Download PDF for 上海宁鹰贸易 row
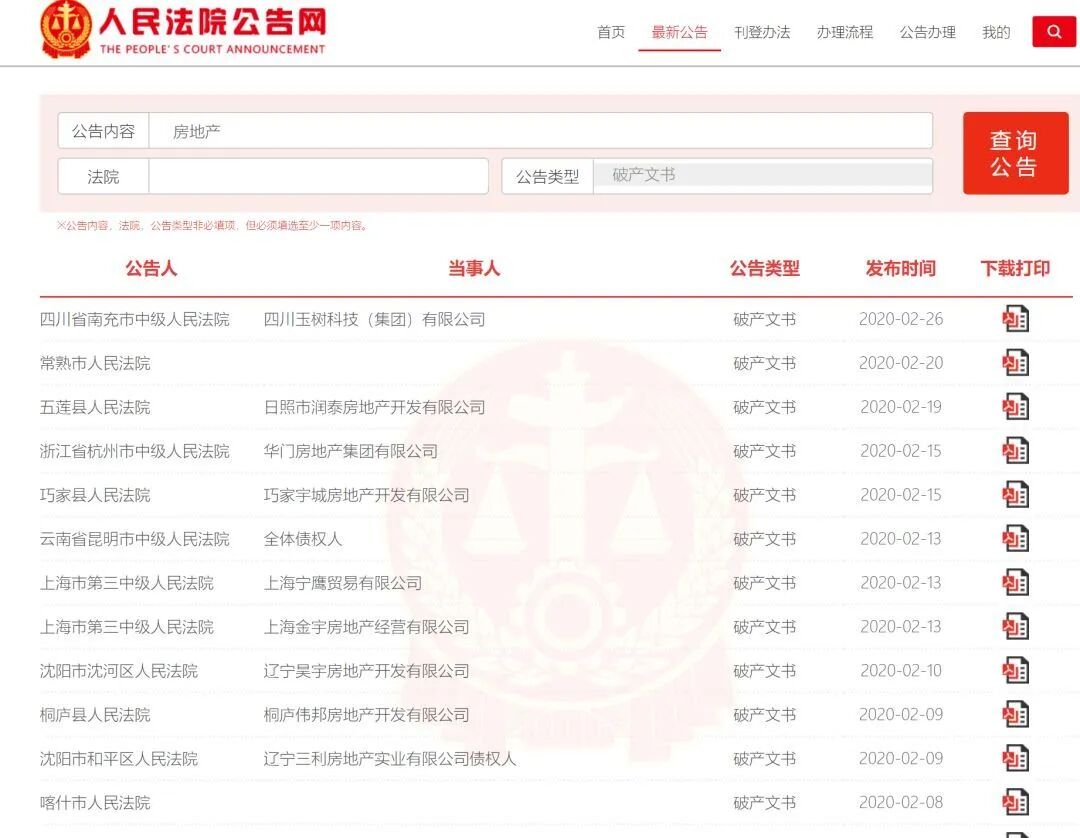The image size is (1080, 838). pos(1015,583)
